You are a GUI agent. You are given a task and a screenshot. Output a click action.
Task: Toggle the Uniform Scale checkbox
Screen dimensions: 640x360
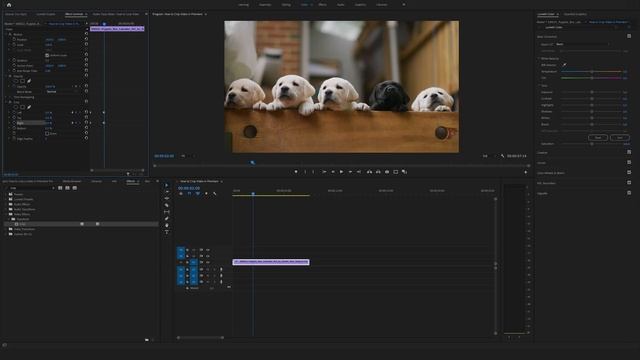[47, 55]
